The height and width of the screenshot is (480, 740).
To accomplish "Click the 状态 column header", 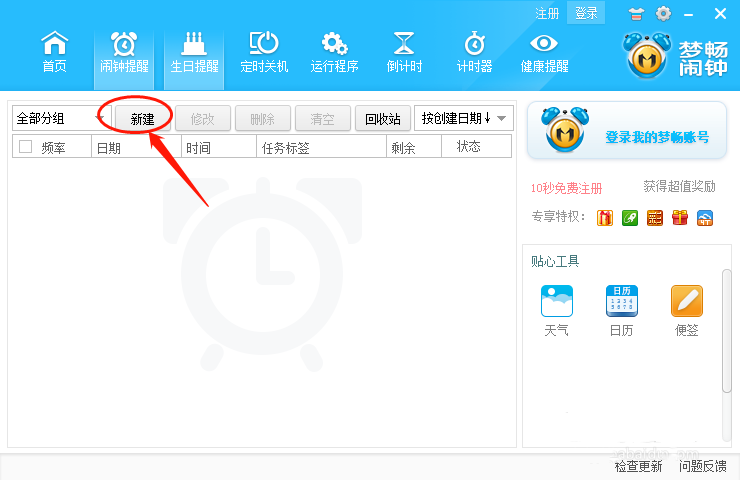I will [476, 147].
